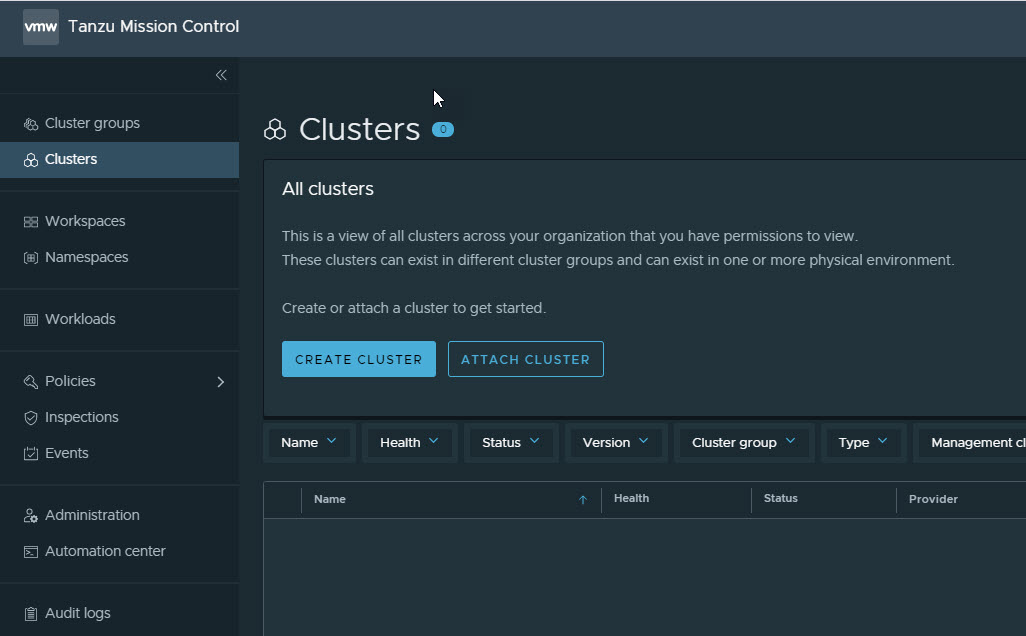Click the Clusters icon in sidebar

tap(31, 160)
